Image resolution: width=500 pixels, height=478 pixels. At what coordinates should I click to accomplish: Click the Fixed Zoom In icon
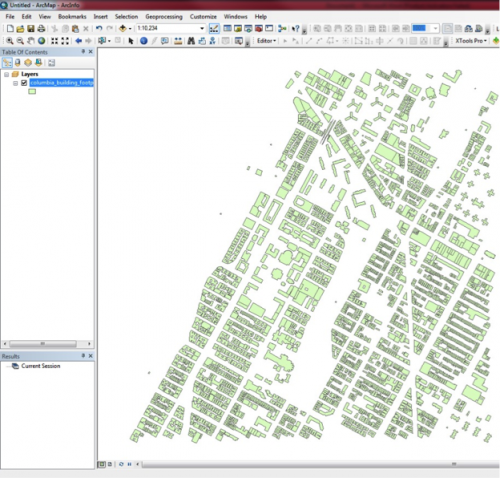54,41
